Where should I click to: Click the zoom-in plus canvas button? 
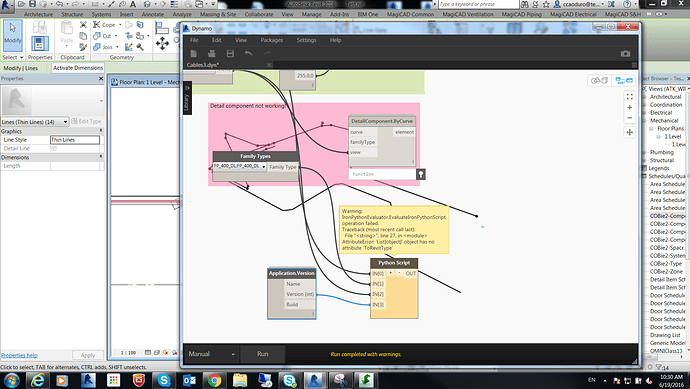pyautogui.click(x=630, y=107)
